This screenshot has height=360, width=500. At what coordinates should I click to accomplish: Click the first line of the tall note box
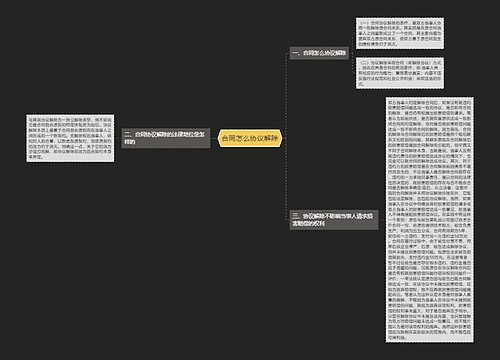click(429, 103)
